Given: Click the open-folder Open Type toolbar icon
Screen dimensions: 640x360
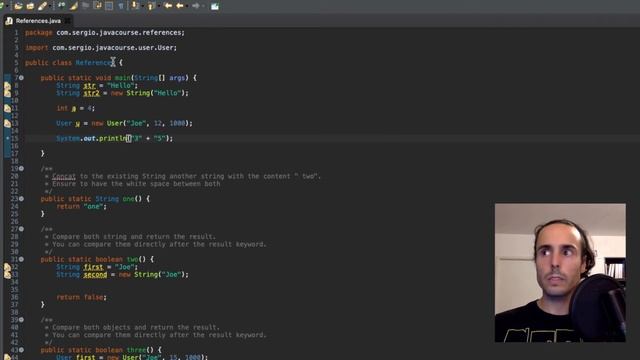Looking at the screenshot, I should [18, 6].
